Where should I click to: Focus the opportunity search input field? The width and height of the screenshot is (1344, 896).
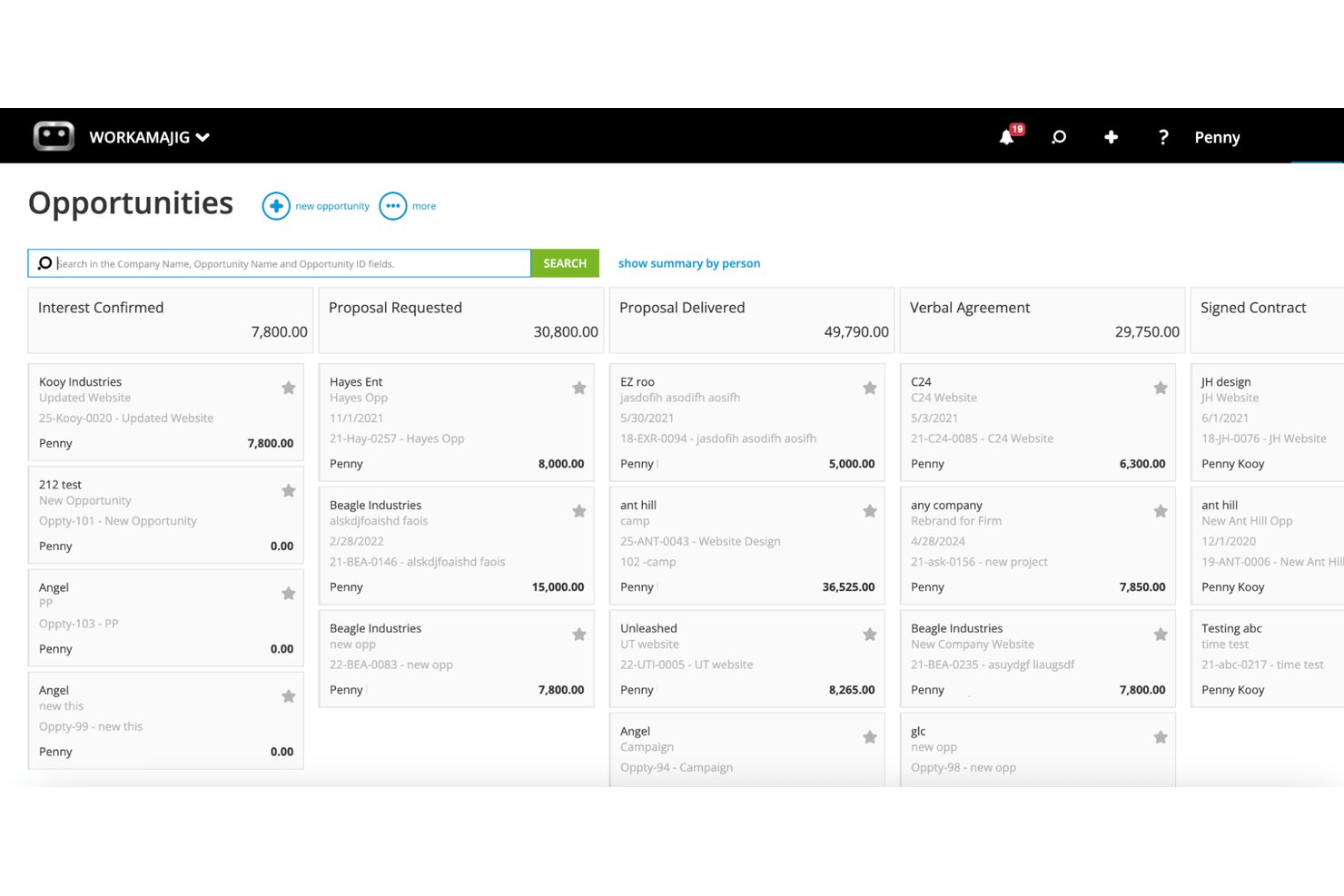pyautogui.click(x=280, y=263)
